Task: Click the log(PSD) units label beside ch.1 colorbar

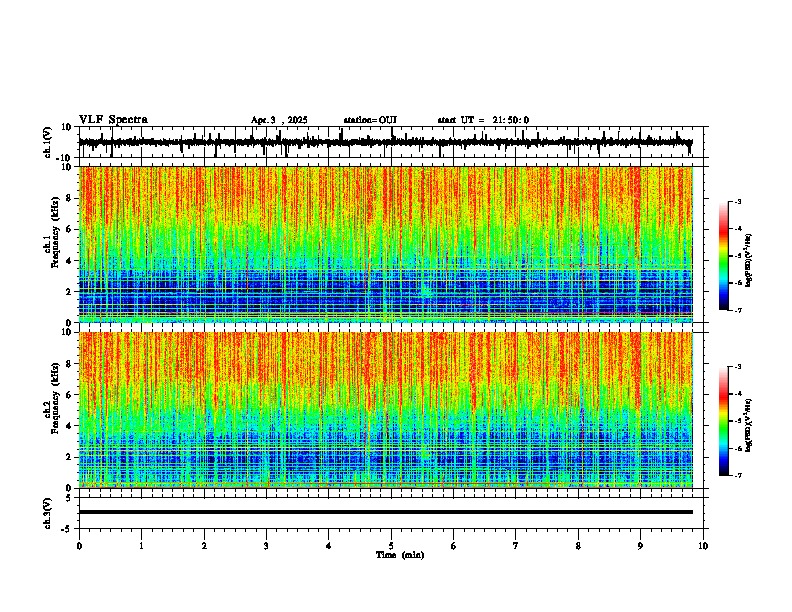Action: pyautogui.click(x=749, y=260)
